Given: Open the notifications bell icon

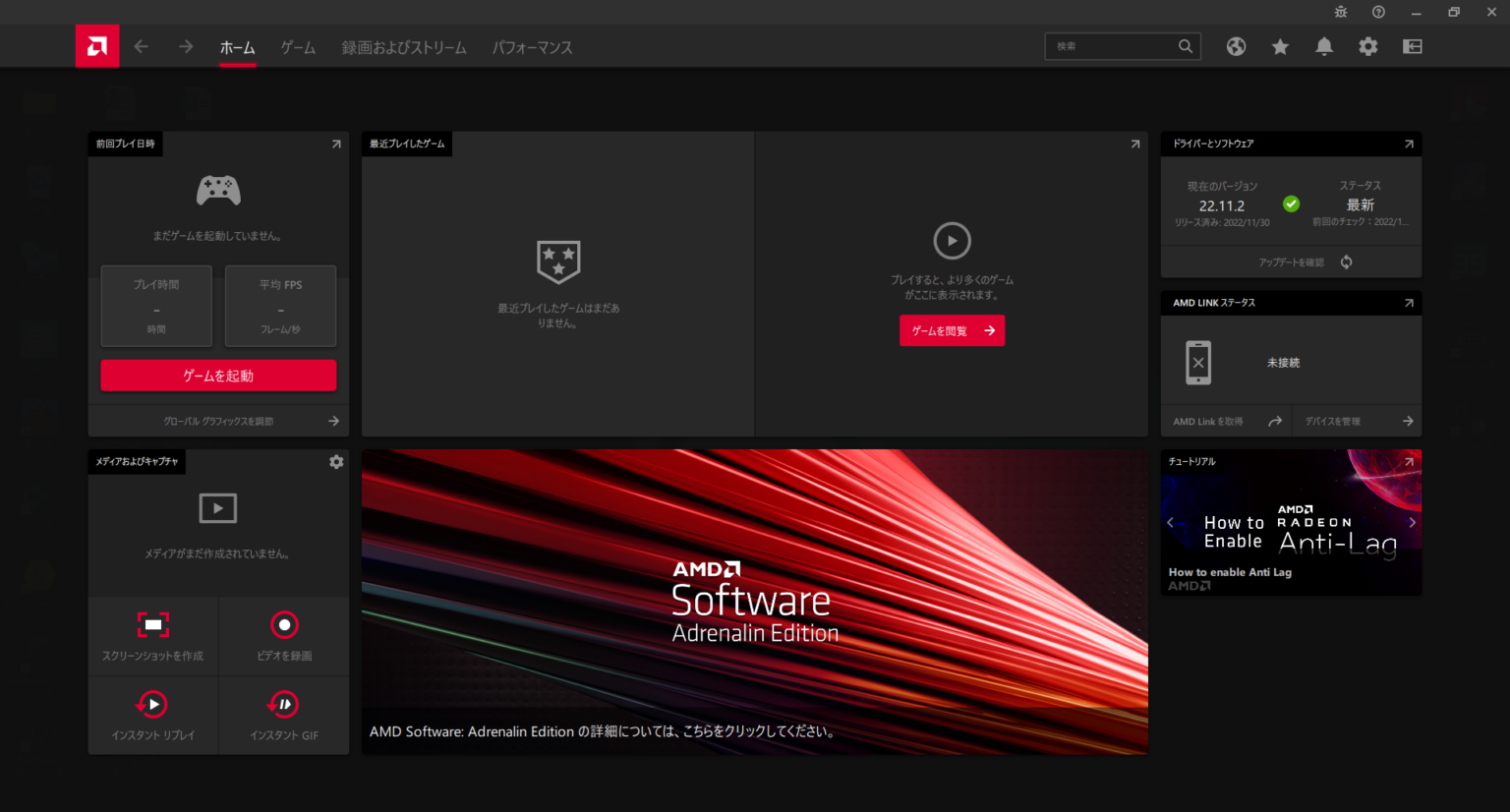Looking at the screenshot, I should pos(1324,46).
